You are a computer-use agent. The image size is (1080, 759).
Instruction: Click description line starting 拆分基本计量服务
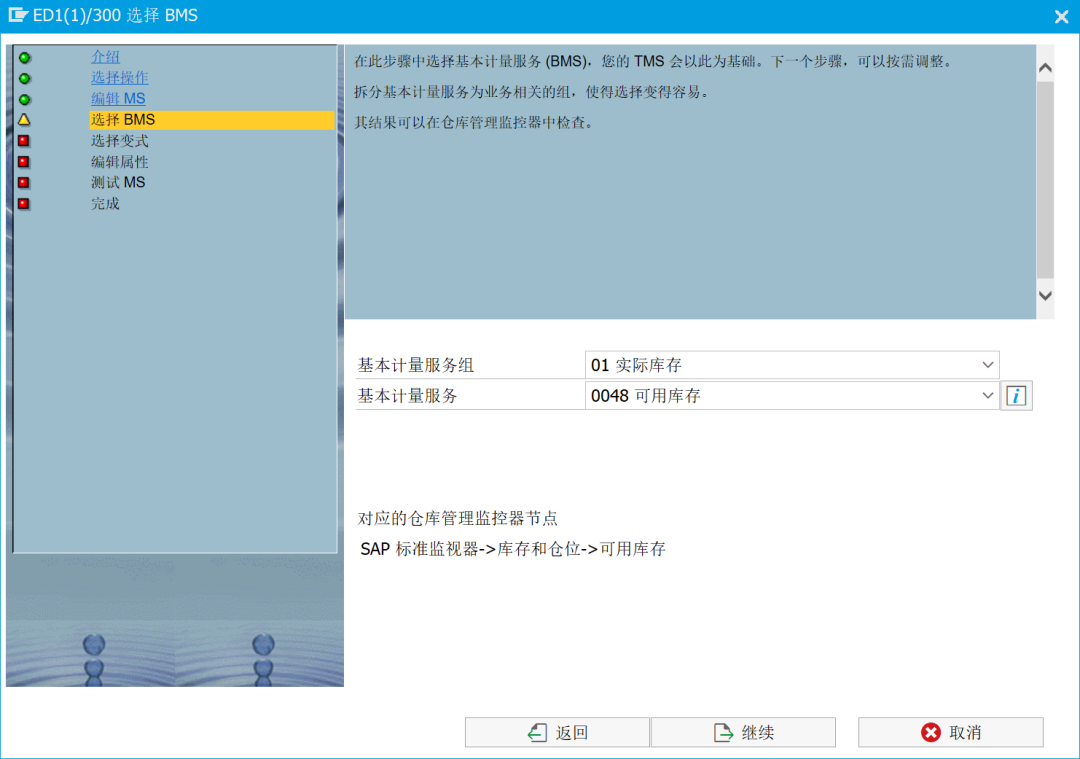tap(532, 92)
